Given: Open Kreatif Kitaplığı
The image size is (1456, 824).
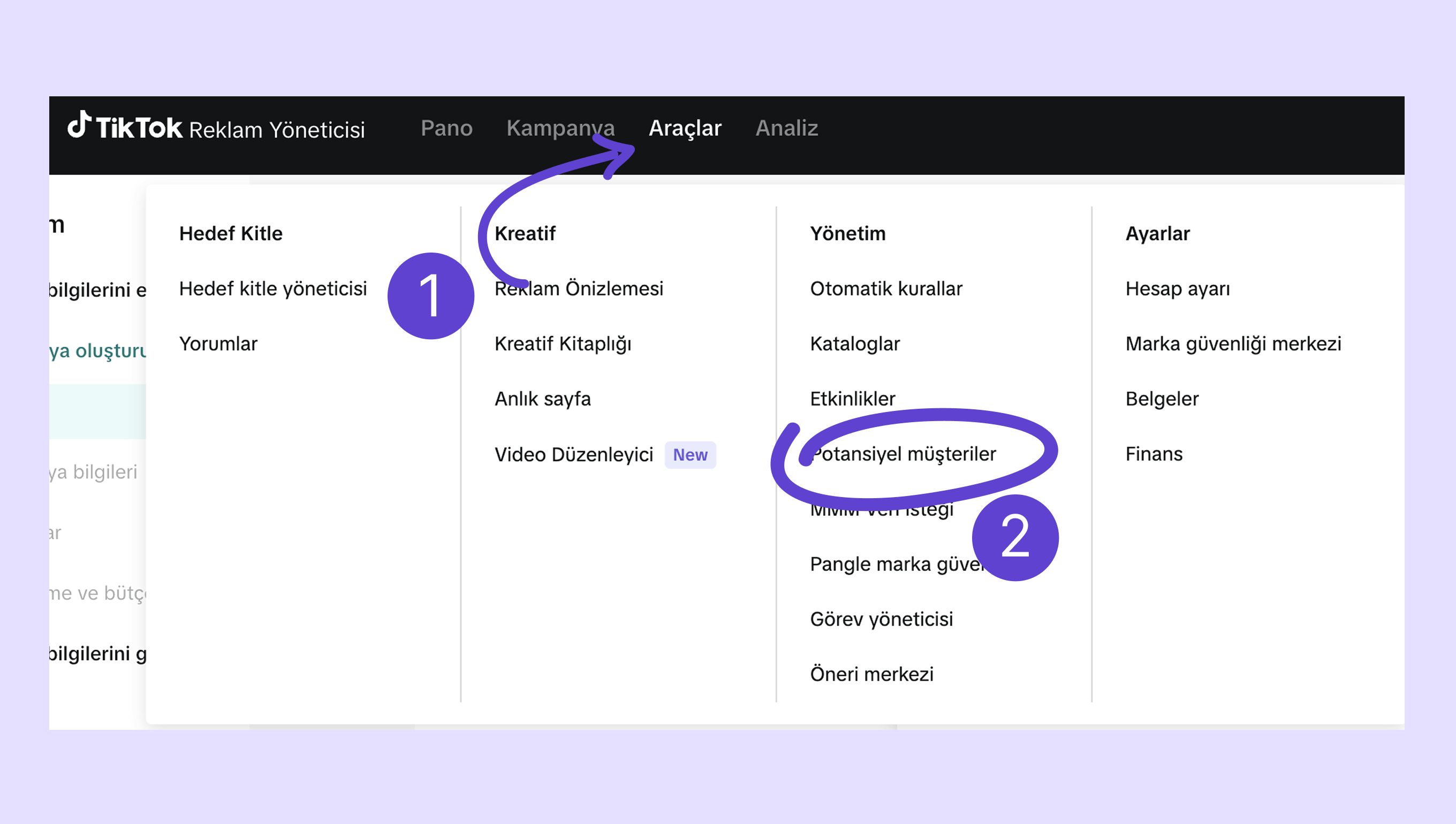Looking at the screenshot, I should pos(563,344).
